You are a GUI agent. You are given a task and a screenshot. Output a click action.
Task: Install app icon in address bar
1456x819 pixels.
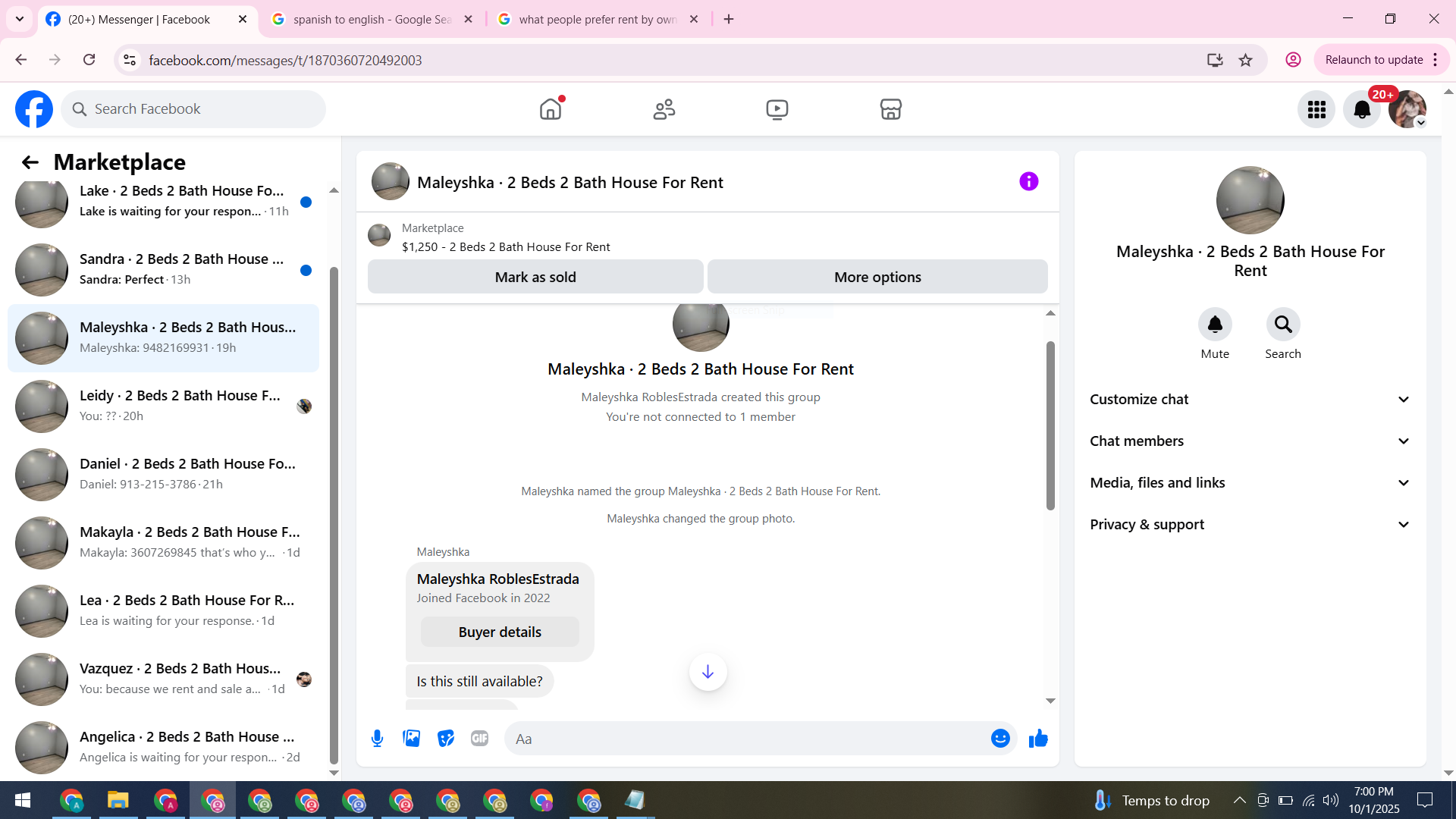tap(1215, 60)
